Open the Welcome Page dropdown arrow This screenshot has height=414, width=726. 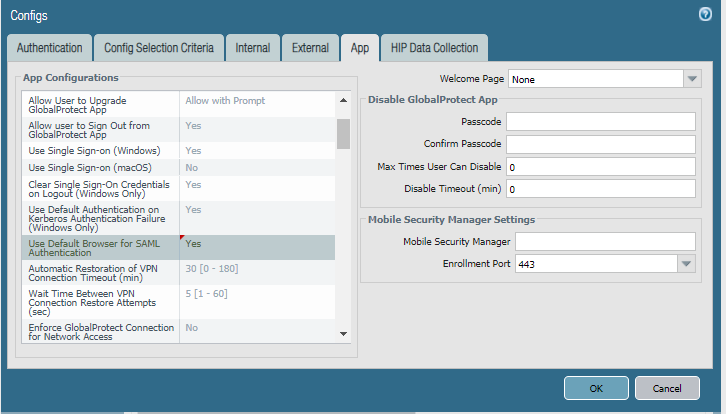tap(692, 79)
